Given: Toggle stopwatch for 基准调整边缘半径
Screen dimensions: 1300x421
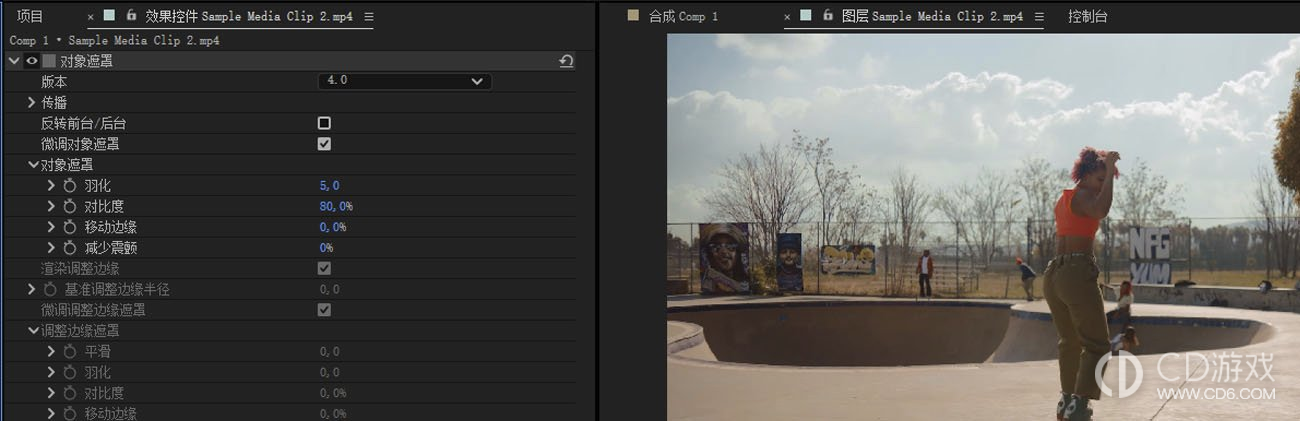Looking at the screenshot, I should 50,289.
